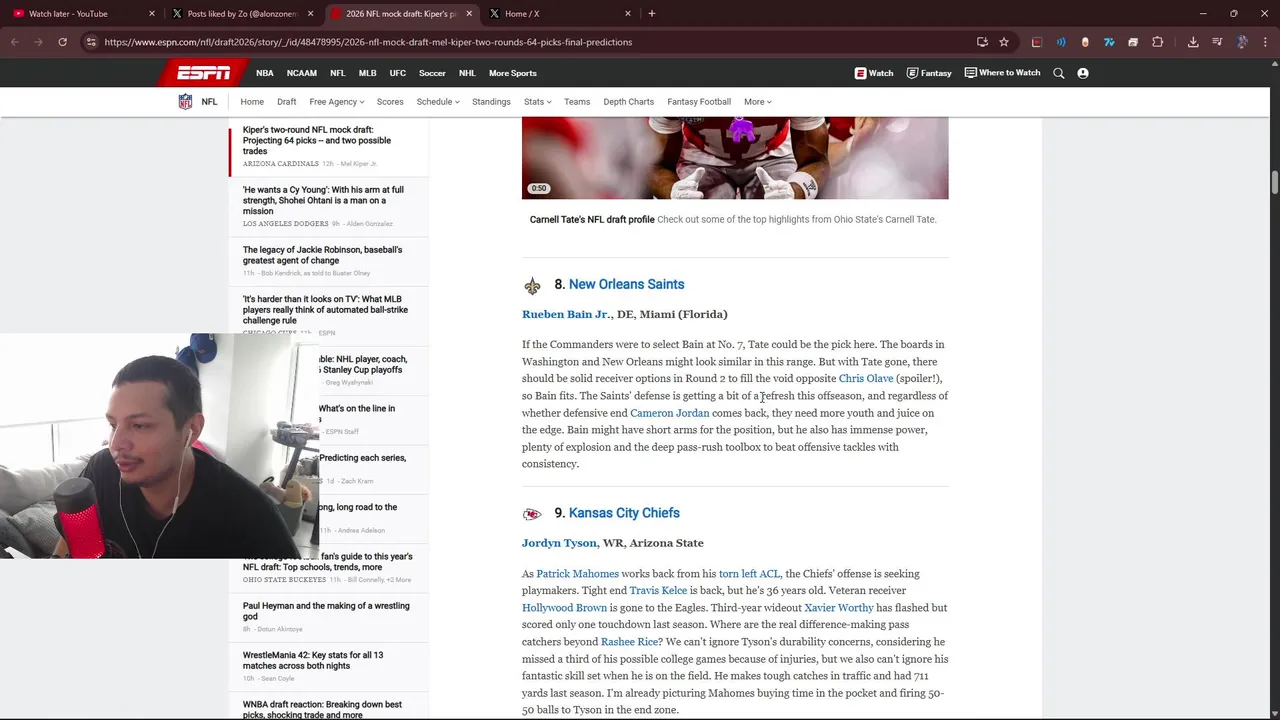Image resolution: width=1280 pixels, height=720 pixels.
Task: Play the Carnell Tate draft profile video
Action: point(735,158)
